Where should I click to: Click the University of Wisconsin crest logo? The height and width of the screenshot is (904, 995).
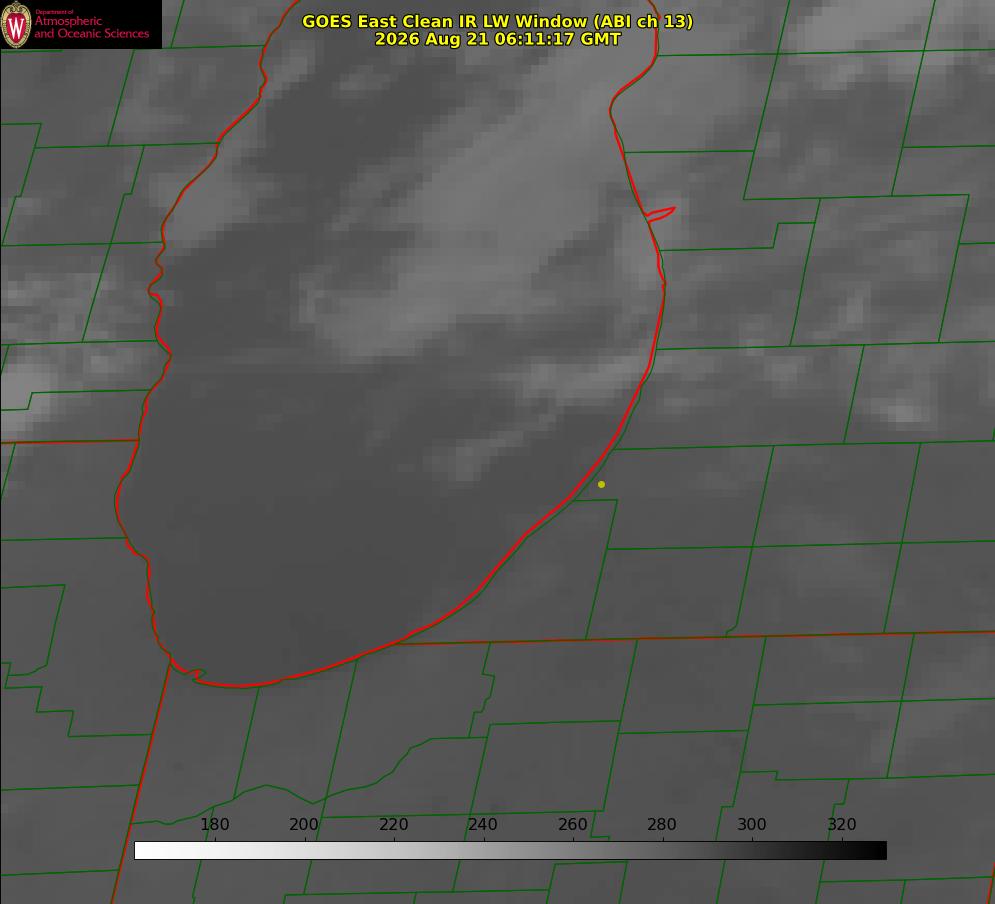click(x=16, y=24)
